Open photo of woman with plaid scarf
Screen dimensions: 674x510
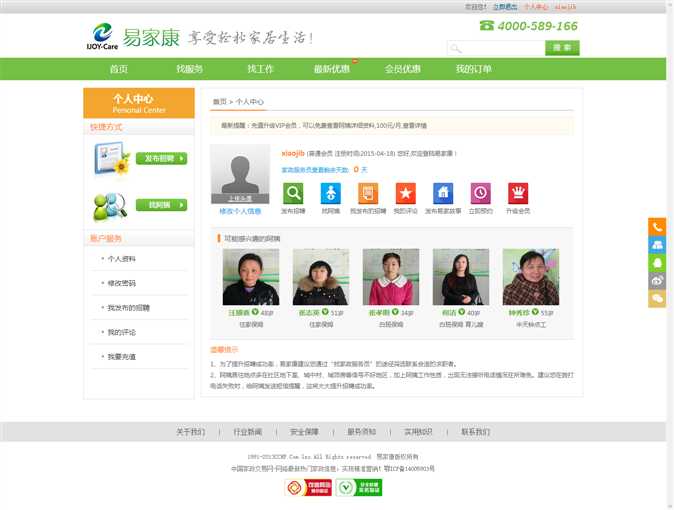pos(531,277)
